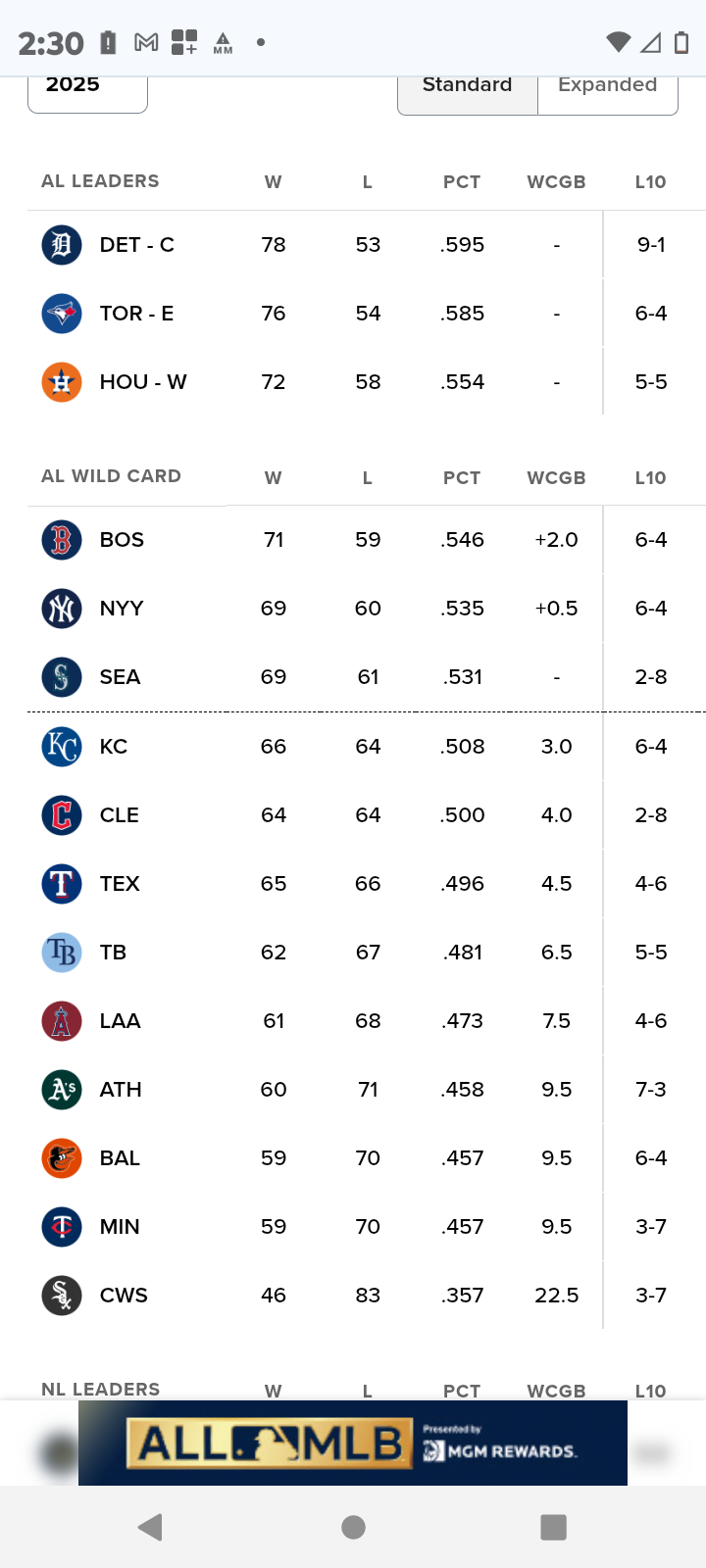Open the ATH team link

coord(120,1090)
